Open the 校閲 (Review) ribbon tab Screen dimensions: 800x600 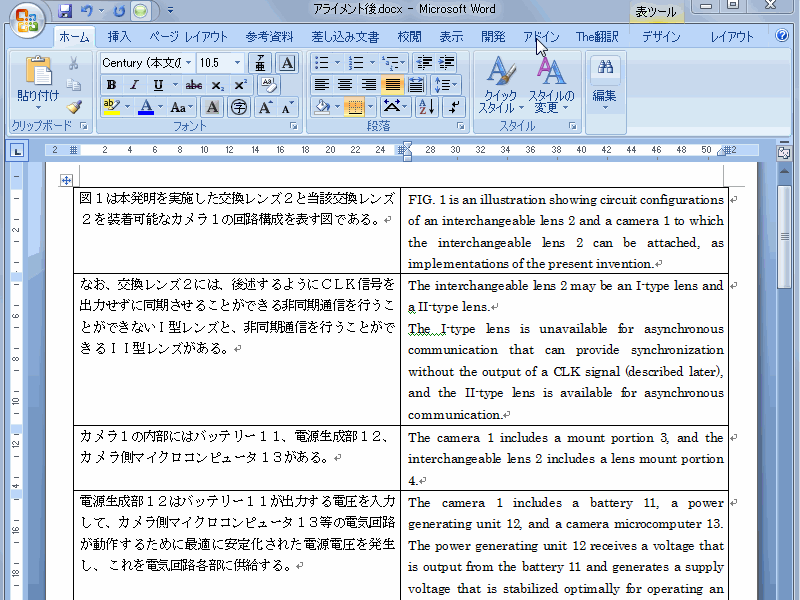click(409, 37)
